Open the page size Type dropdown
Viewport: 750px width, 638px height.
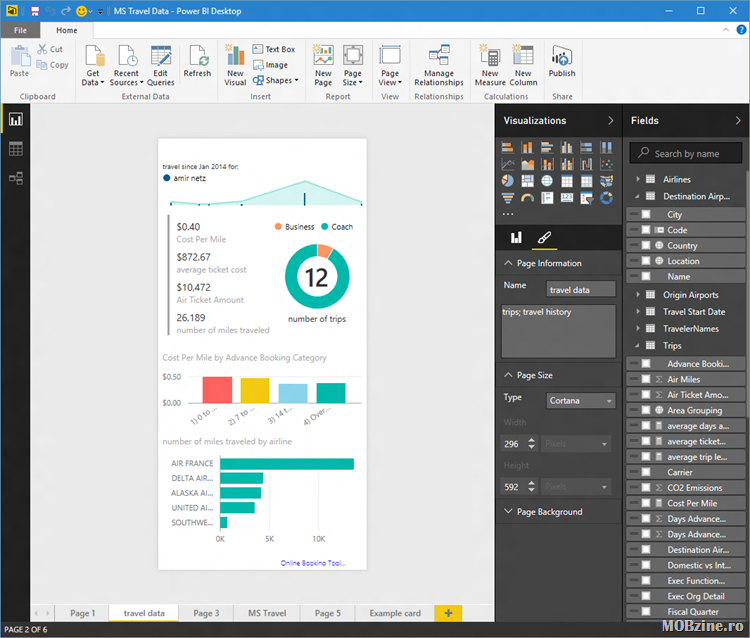pos(581,400)
